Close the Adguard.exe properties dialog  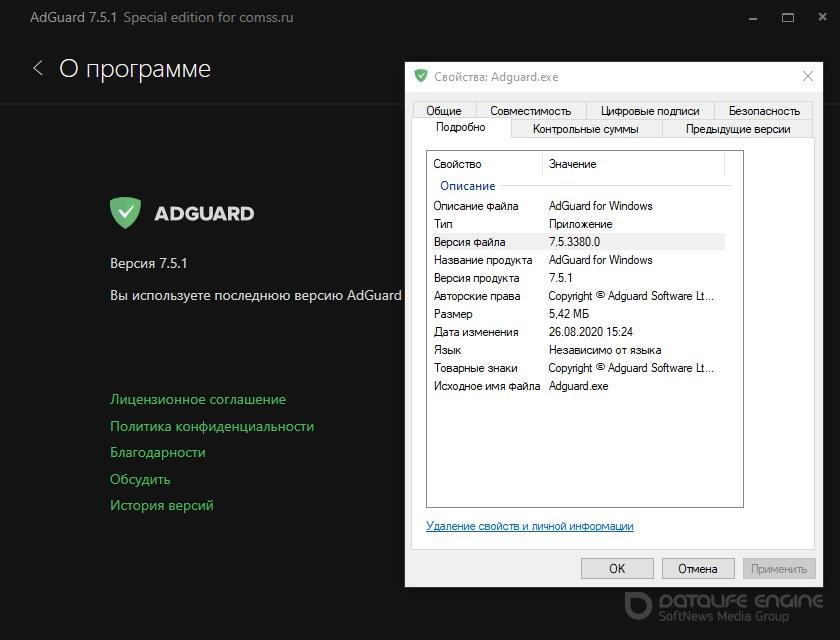(x=808, y=76)
